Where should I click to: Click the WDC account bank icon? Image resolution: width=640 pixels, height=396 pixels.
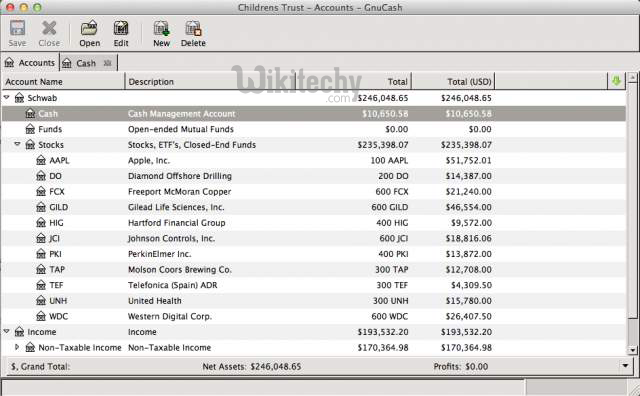click(x=41, y=316)
